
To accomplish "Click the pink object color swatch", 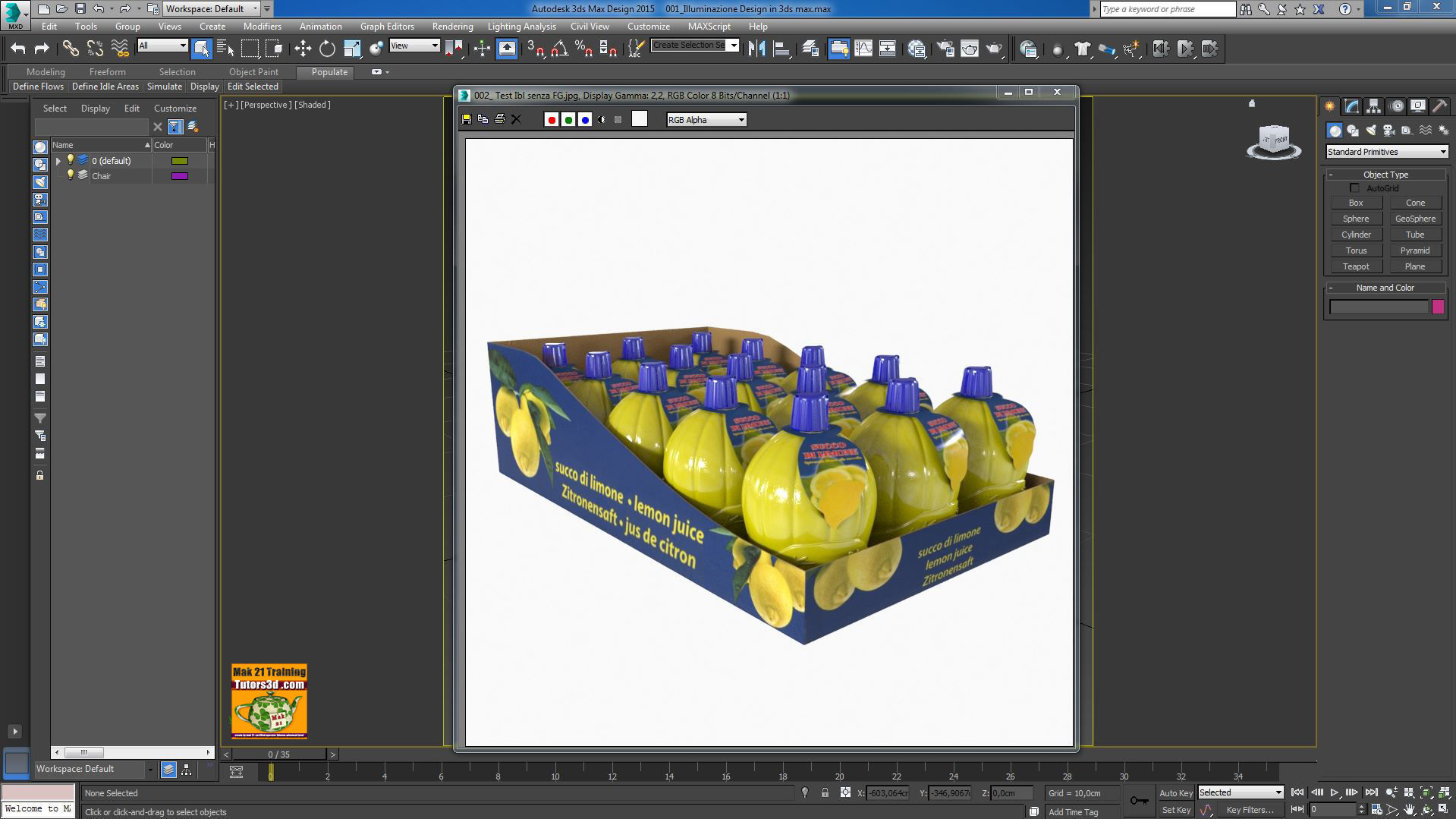I will 1438,307.
